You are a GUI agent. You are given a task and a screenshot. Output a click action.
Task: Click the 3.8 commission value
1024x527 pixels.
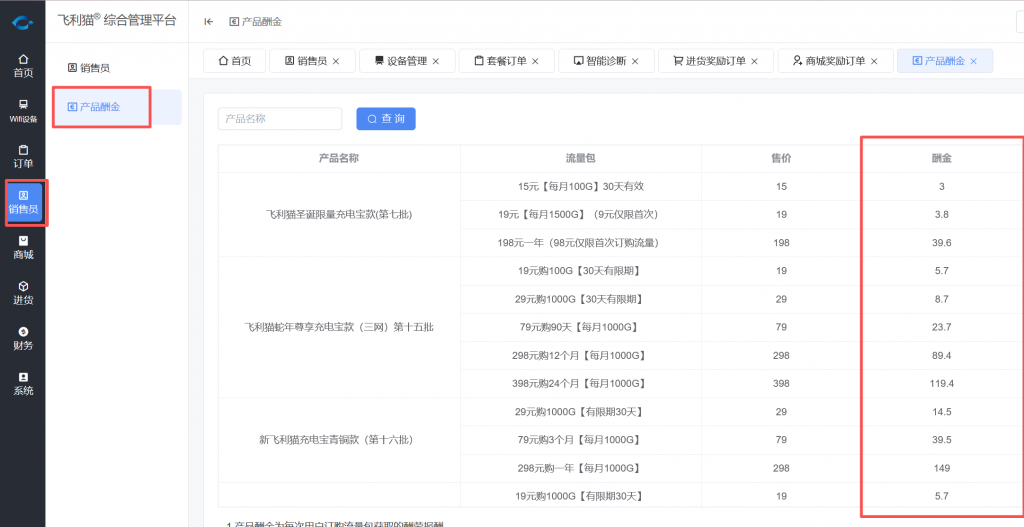pyautogui.click(x=942, y=214)
